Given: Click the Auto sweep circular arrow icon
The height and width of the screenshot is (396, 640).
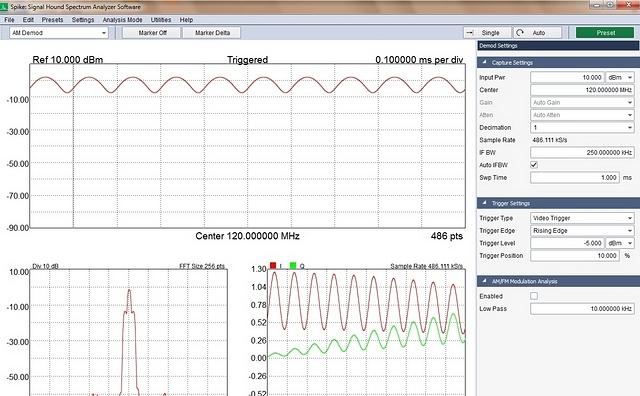Looking at the screenshot, I should click(x=520, y=33).
